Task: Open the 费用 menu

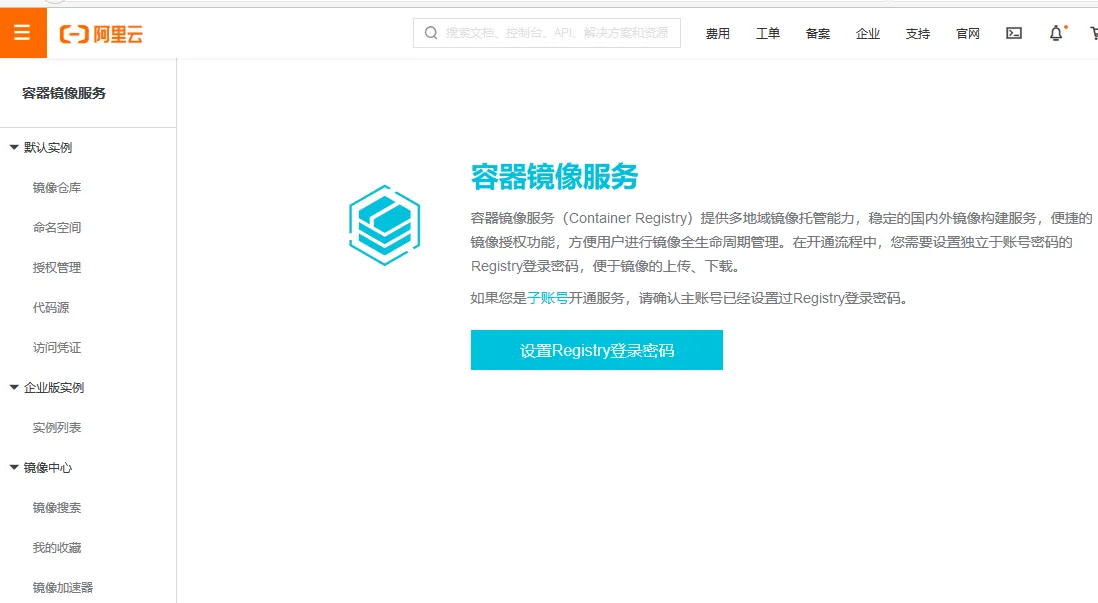Action: (x=718, y=34)
